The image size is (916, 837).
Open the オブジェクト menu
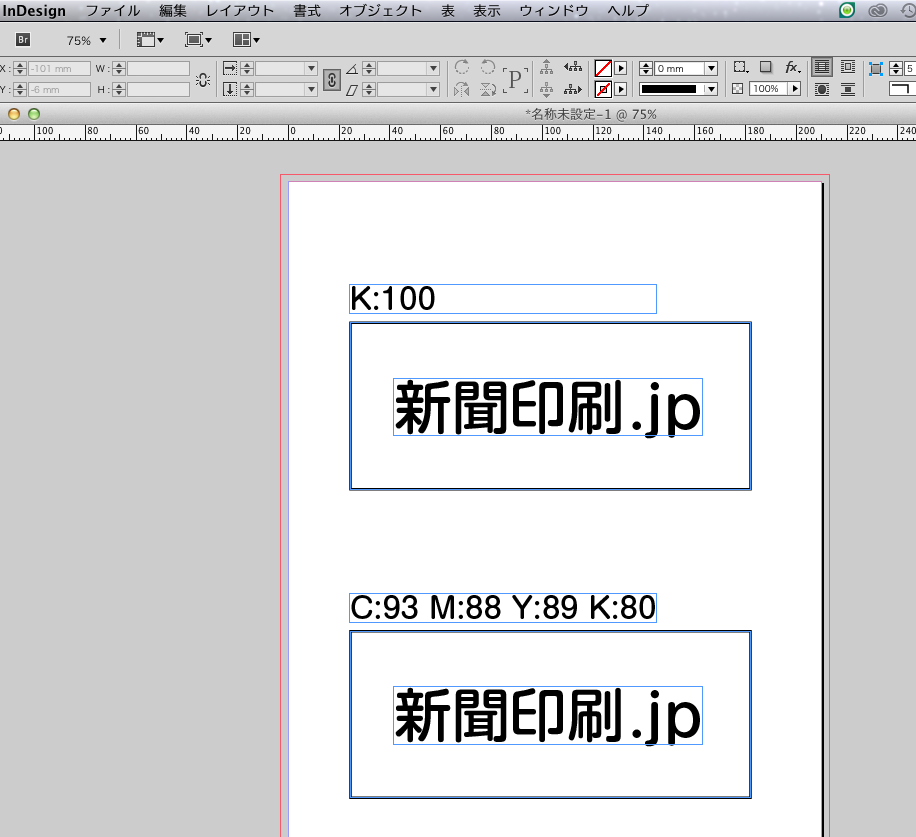point(380,11)
